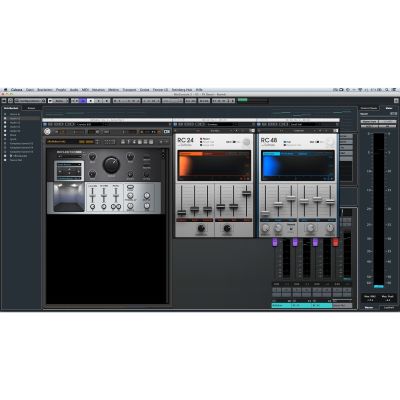Toggle visibility checkbox of the Stereo Out channel
The width and height of the screenshot is (400, 400).
(5, 160)
